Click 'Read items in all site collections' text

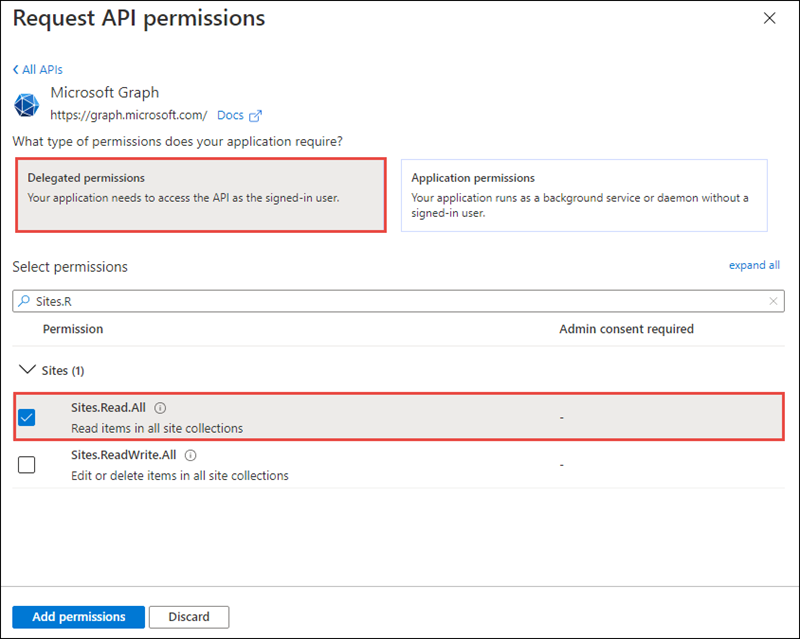(157, 428)
